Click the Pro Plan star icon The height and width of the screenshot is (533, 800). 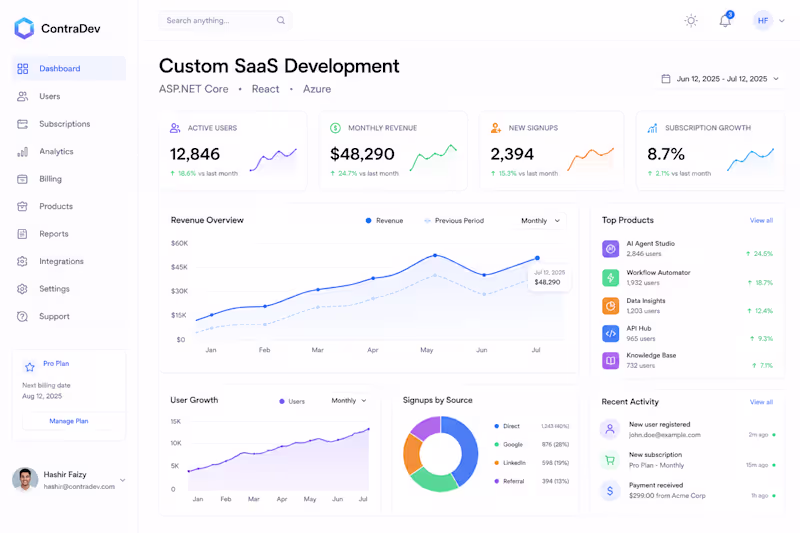pos(30,367)
